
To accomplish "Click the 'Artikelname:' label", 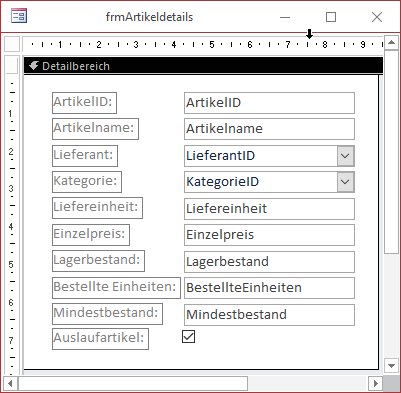I will (x=95, y=129).
